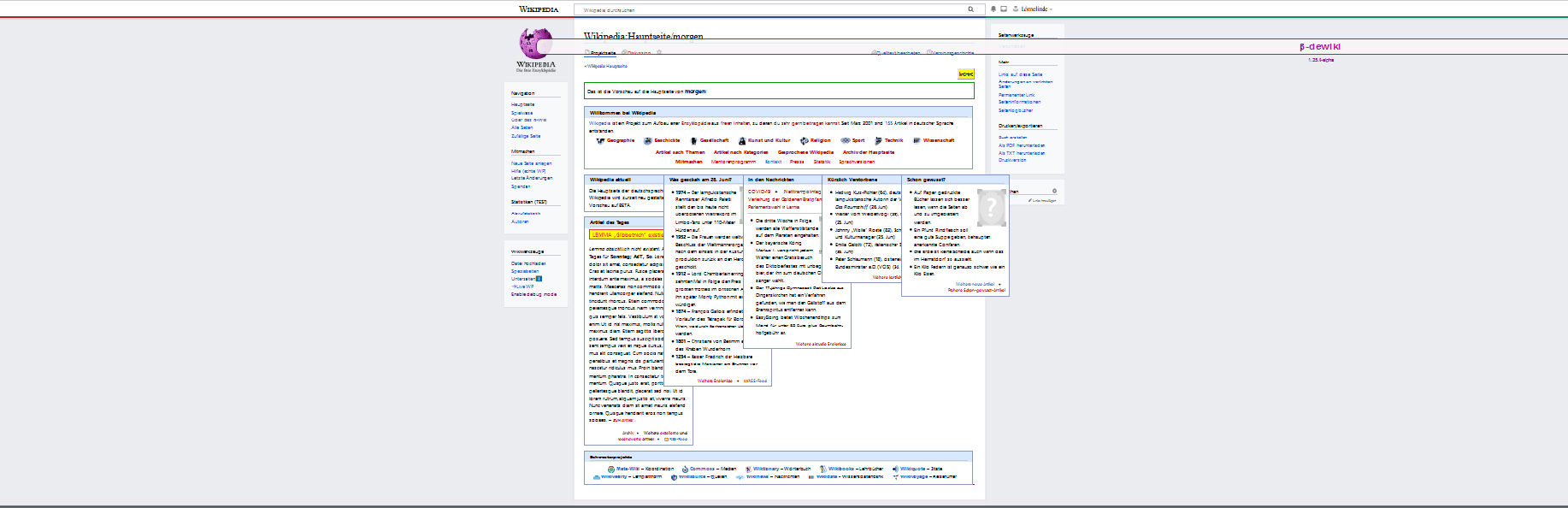Click the Religion portal icon
The height and width of the screenshot is (508, 1568).
[804, 140]
